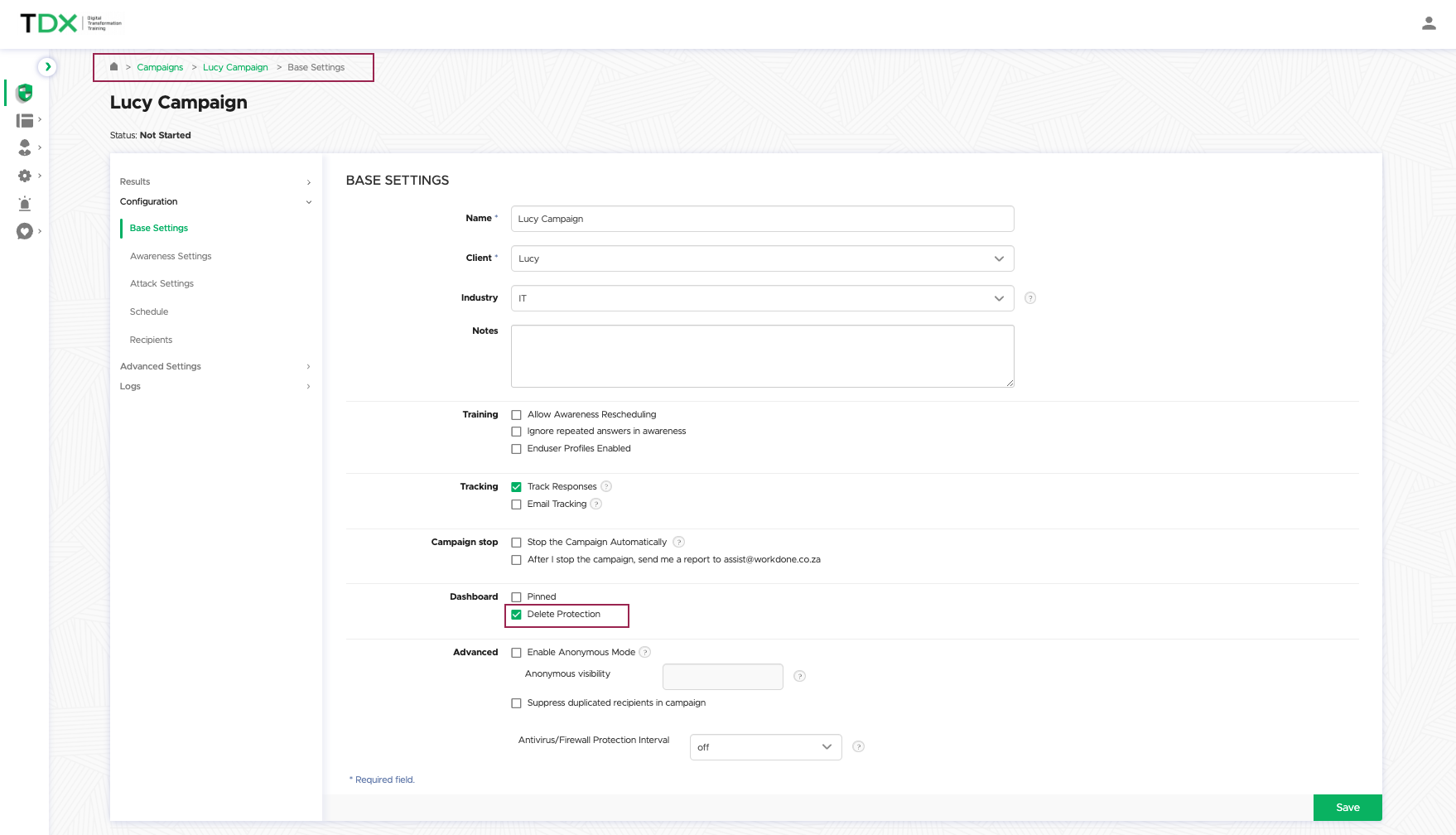Show help for Antivirus/Firewall Protection Interval
1456x835 pixels.
(859, 746)
